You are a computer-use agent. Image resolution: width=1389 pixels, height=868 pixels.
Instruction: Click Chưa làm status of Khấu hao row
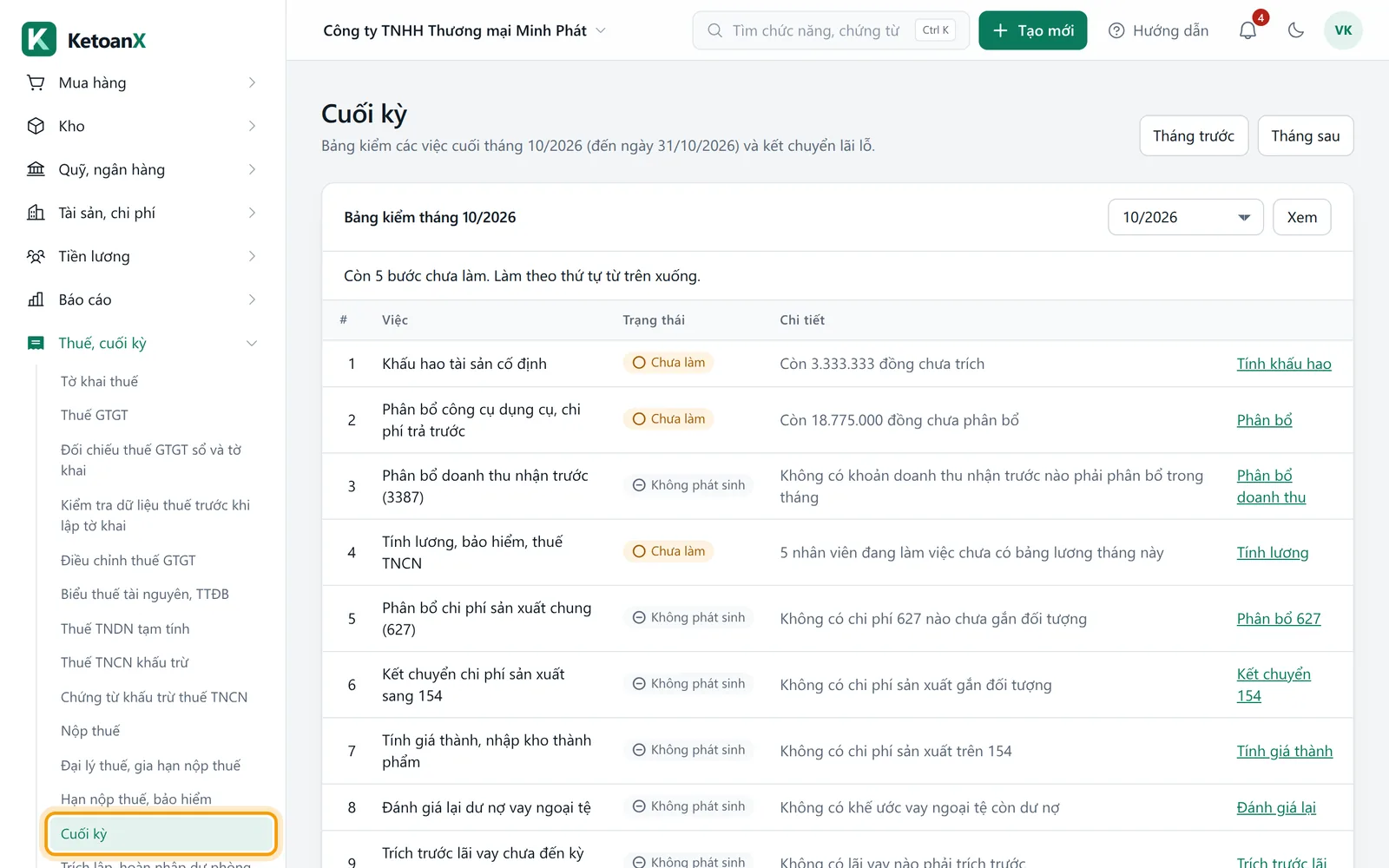(x=668, y=363)
